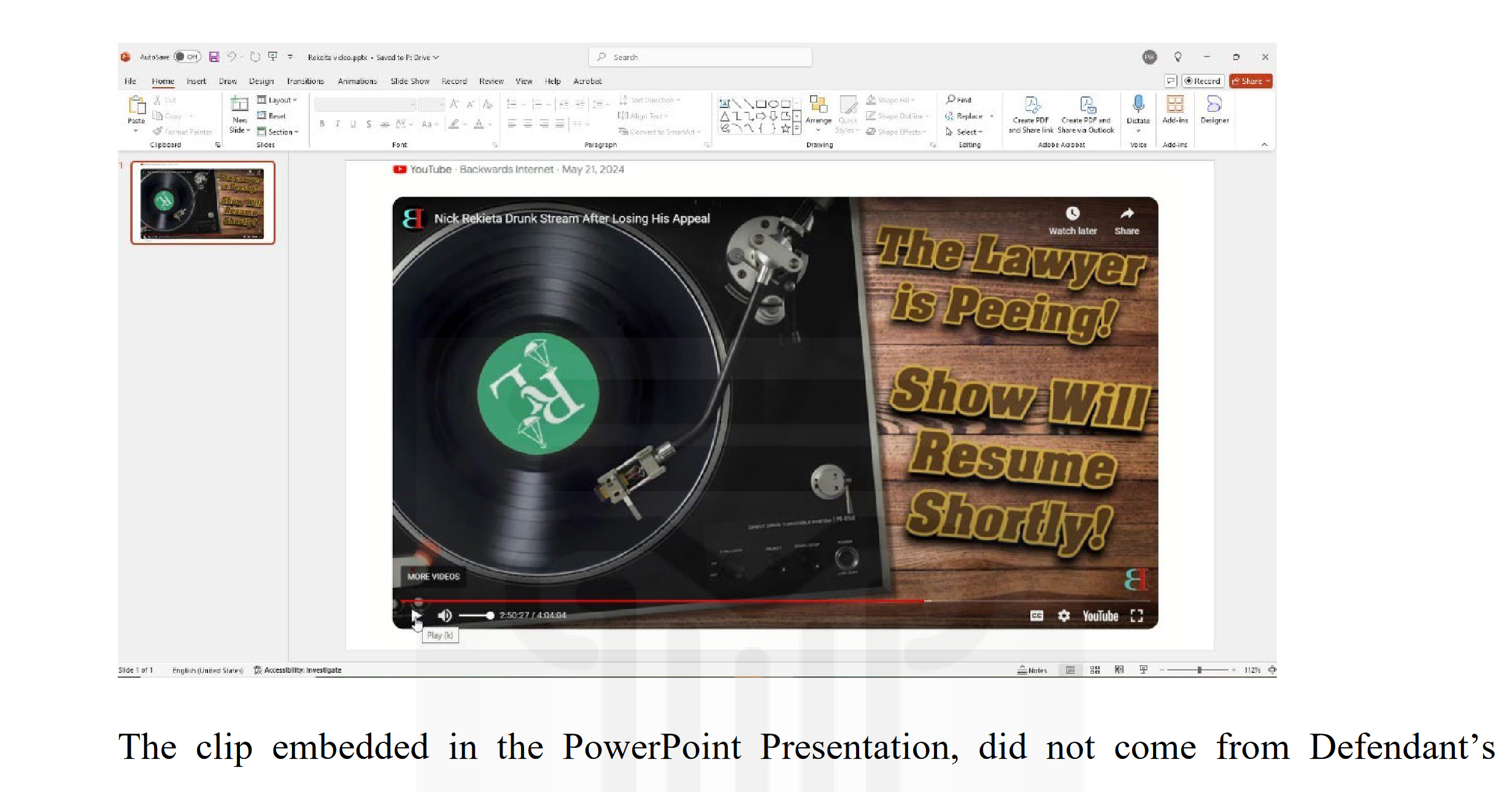
Task: Click the Paste clipboard icon
Action: (136, 106)
